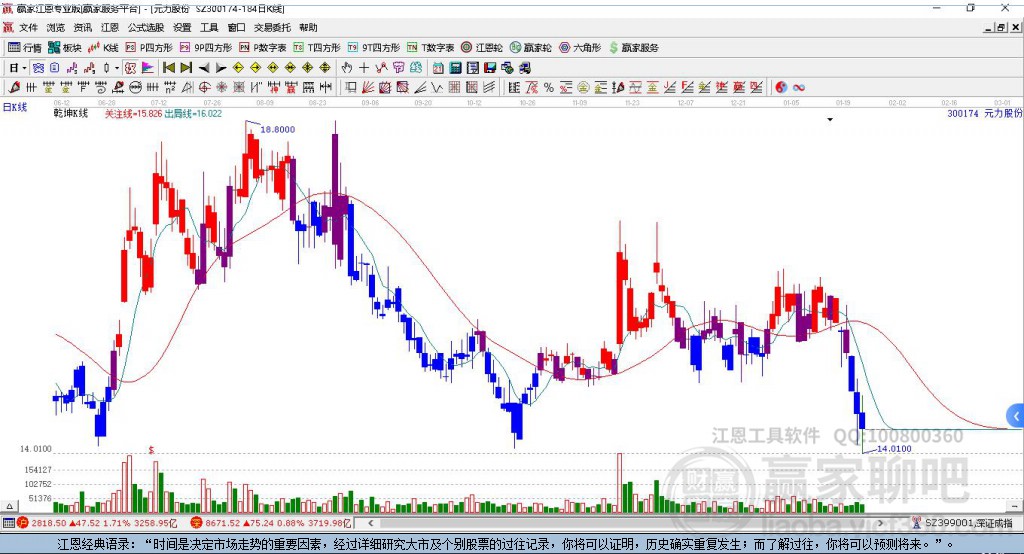The image size is (1024, 554).
Task: Select the crosshair plus cursor icon
Action: [x=364, y=68]
